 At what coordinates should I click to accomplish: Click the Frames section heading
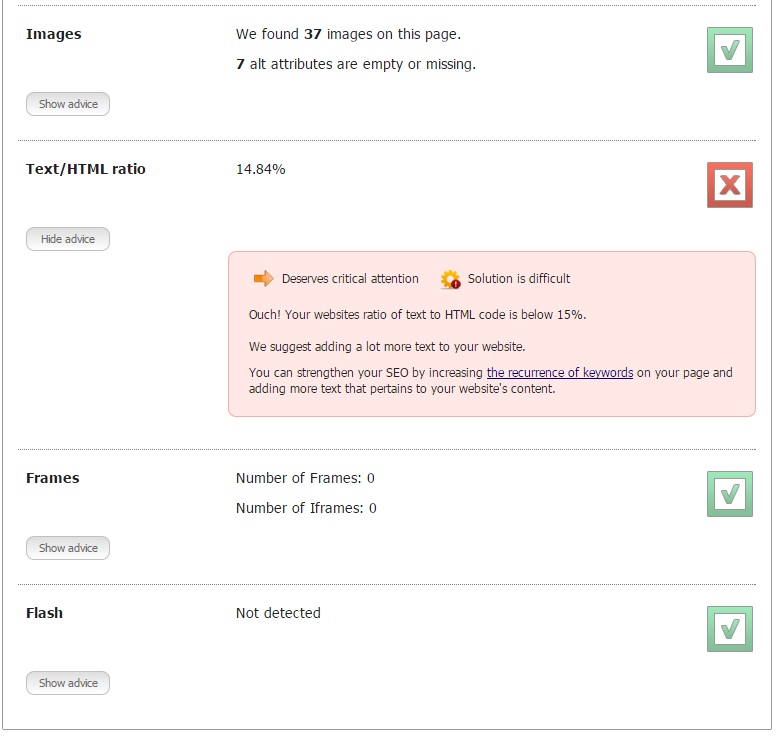[53, 478]
